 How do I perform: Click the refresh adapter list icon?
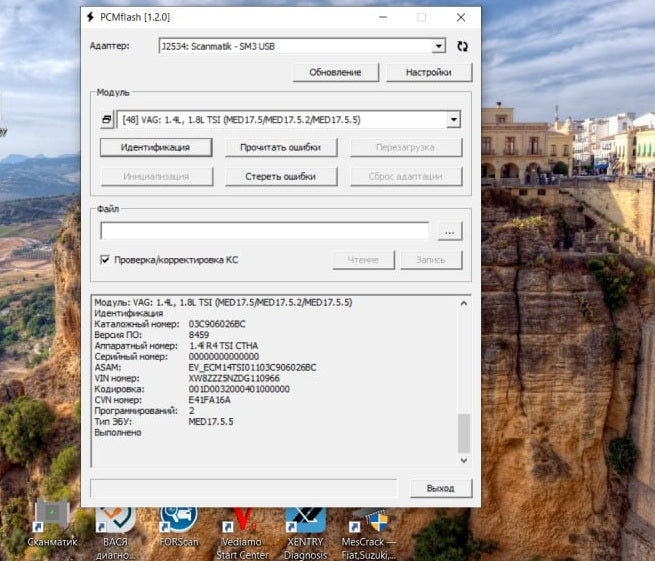point(462,46)
